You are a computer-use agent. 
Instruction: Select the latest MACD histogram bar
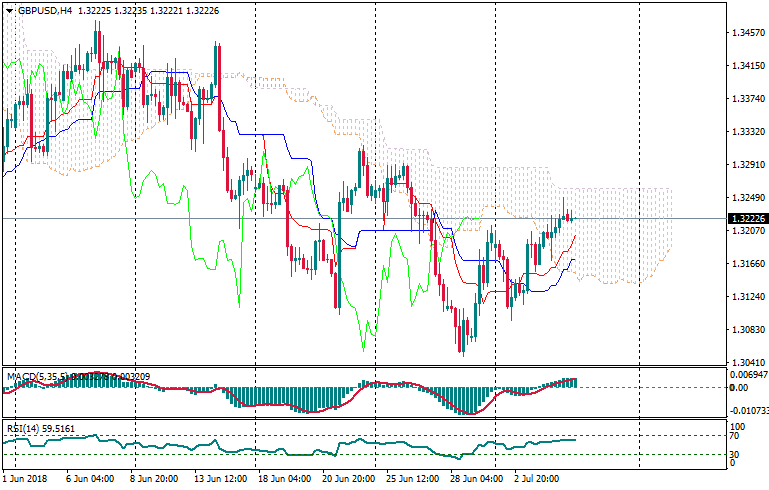pos(575,383)
